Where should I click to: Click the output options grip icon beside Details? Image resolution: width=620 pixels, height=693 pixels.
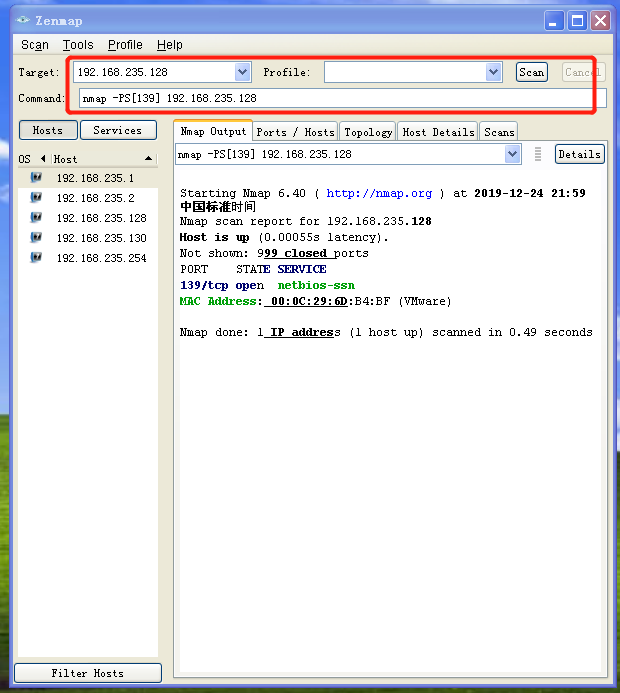click(538, 154)
